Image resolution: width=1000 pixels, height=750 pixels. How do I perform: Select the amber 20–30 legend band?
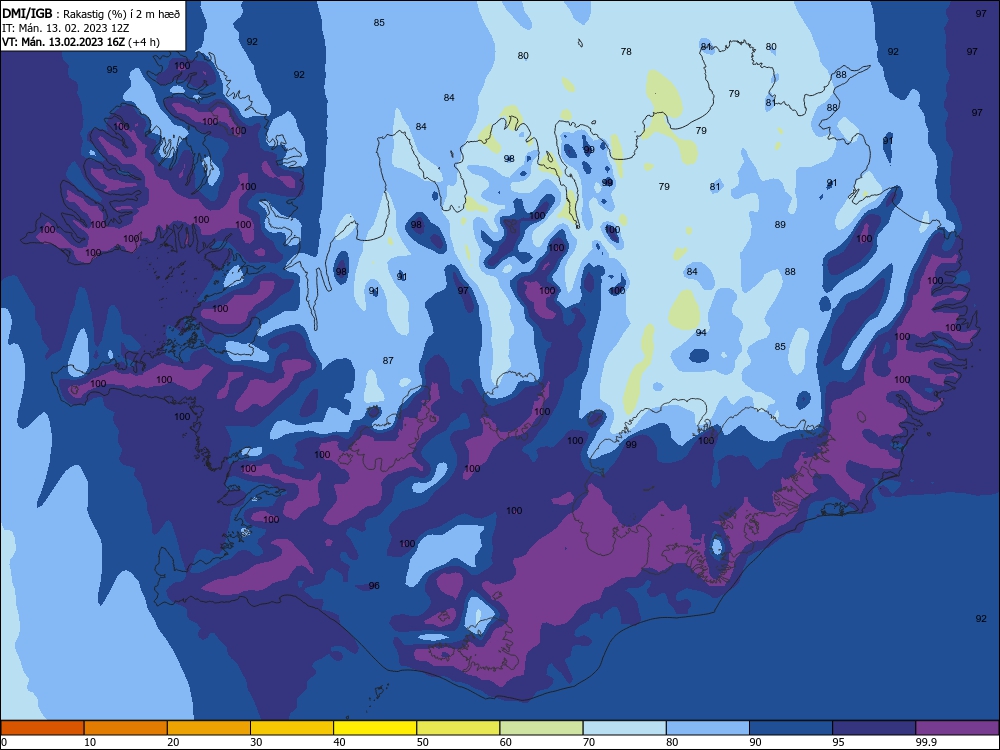click(x=209, y=728)
